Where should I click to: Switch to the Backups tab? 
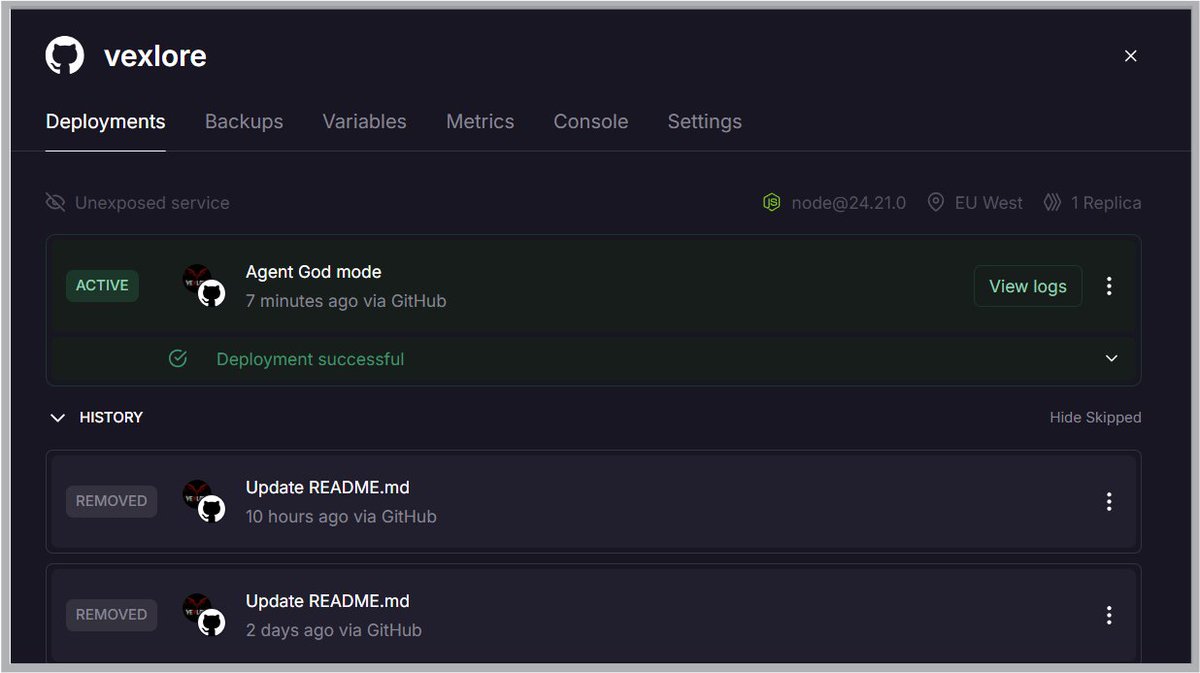pyautogui.click(x=244, y=122)
